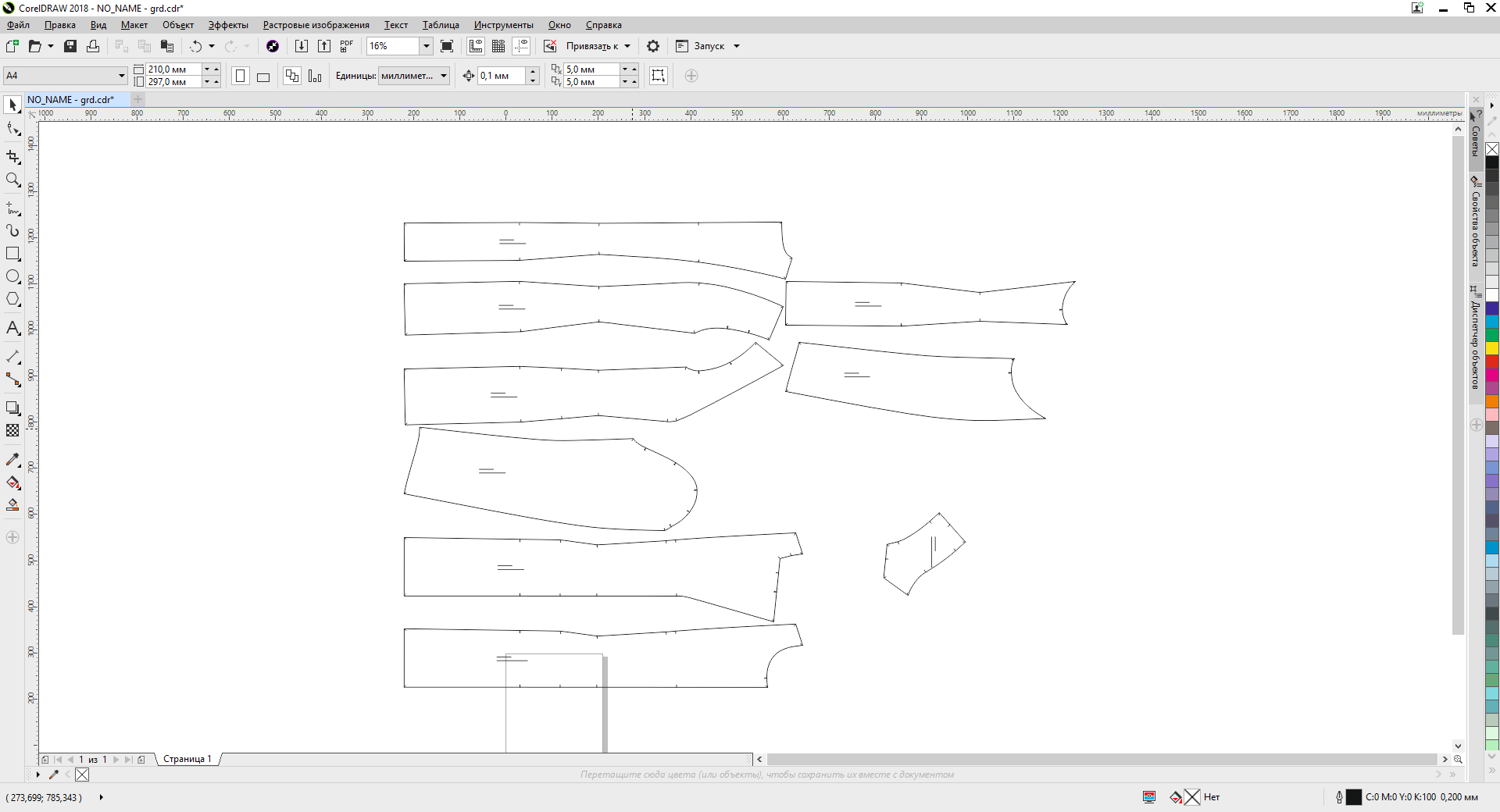Open the Options gear settings
1500x812 pixels.
point(653,46)
